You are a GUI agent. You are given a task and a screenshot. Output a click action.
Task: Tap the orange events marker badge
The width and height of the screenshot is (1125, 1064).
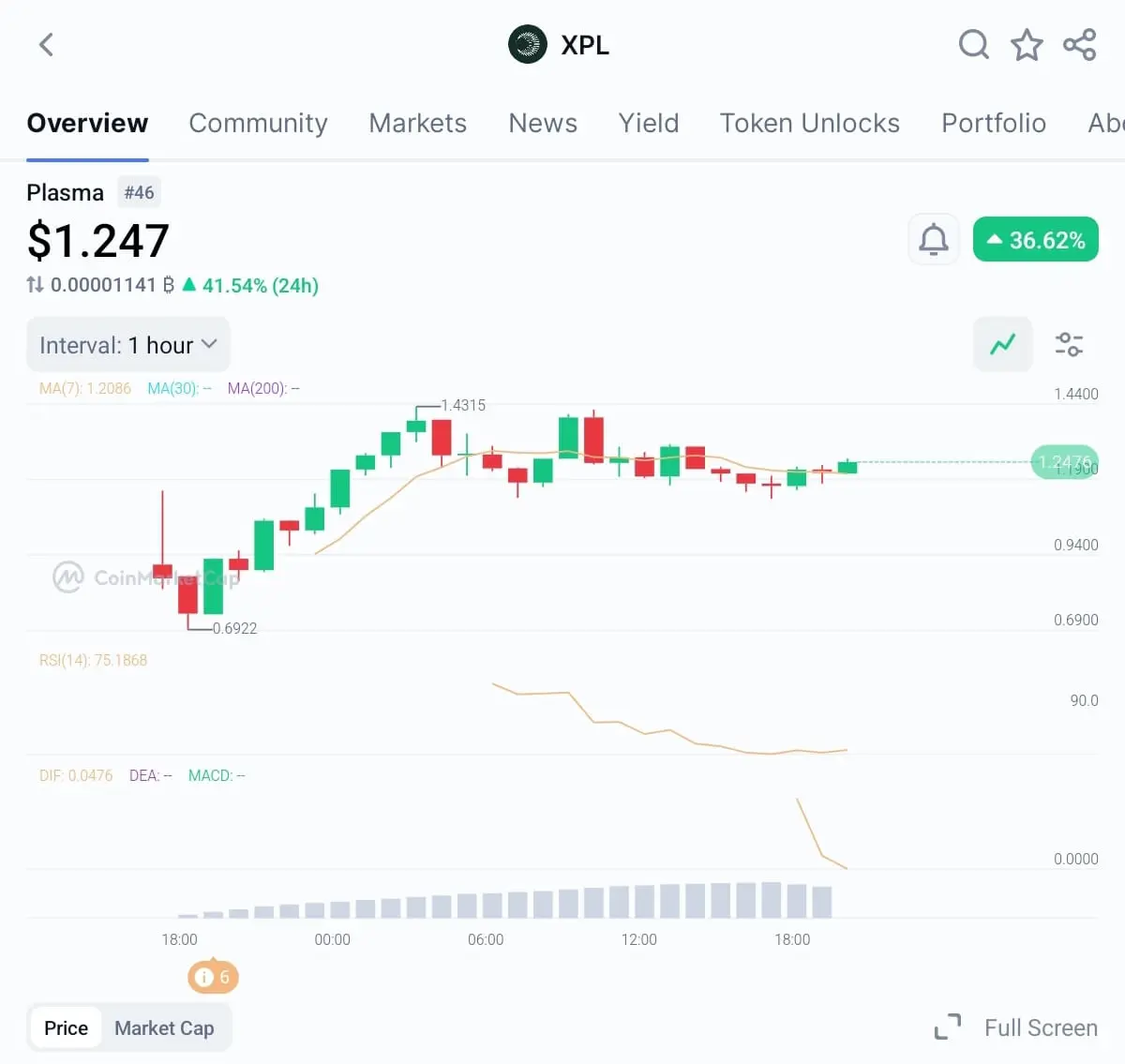(x=214, y=977)
